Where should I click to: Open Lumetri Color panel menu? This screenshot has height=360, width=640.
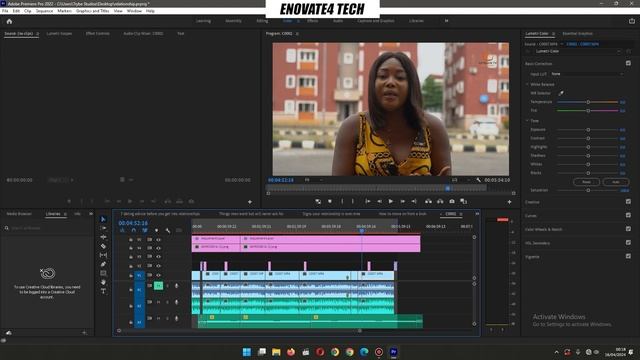click(x=553, y=34)
